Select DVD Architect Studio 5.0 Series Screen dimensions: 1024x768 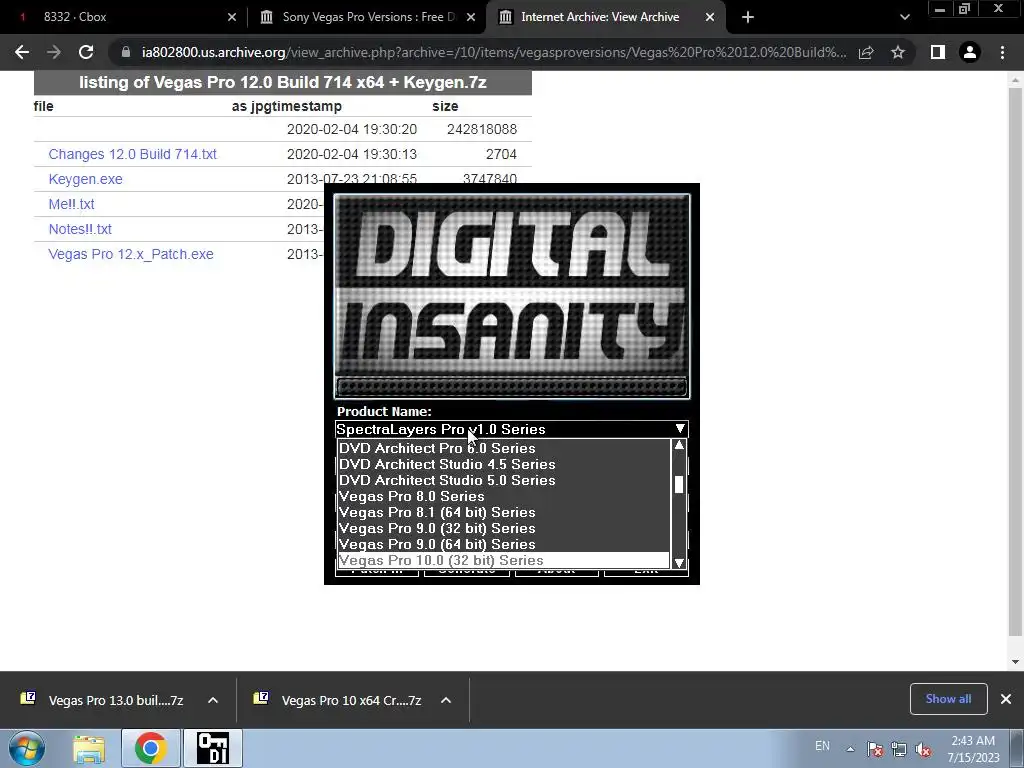pyautogui.click(x=504, y=480)
